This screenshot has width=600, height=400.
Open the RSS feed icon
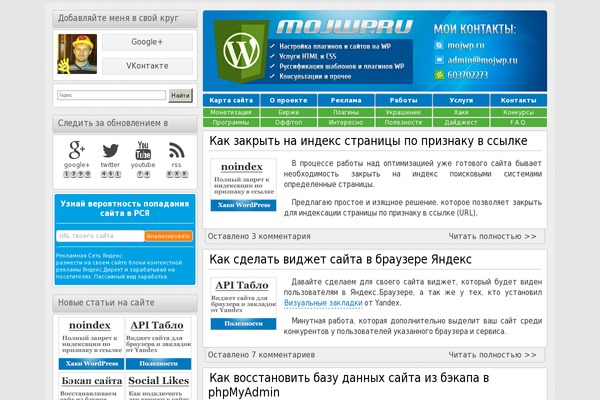176,150
